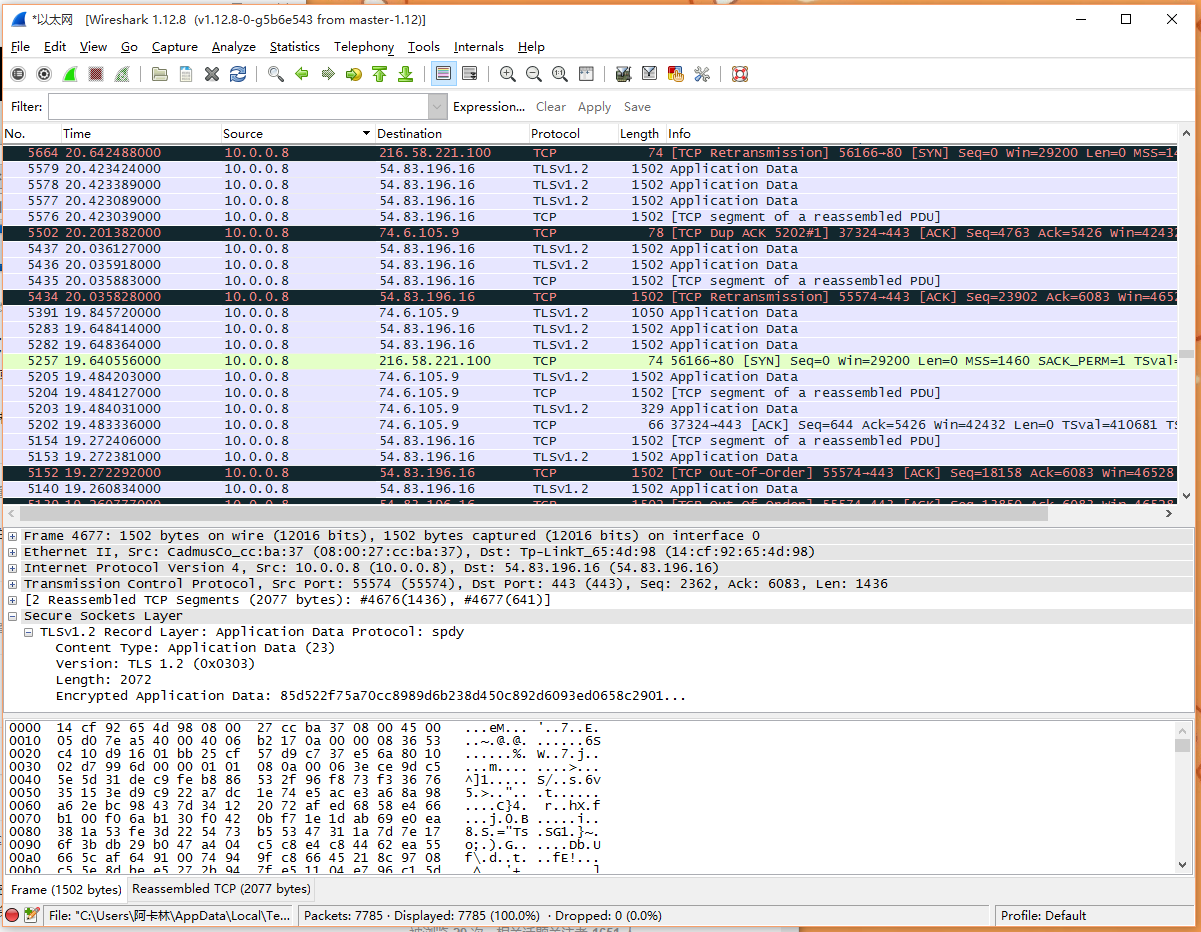
Task: Click the Open capture file icon
Action: (159, 74)
